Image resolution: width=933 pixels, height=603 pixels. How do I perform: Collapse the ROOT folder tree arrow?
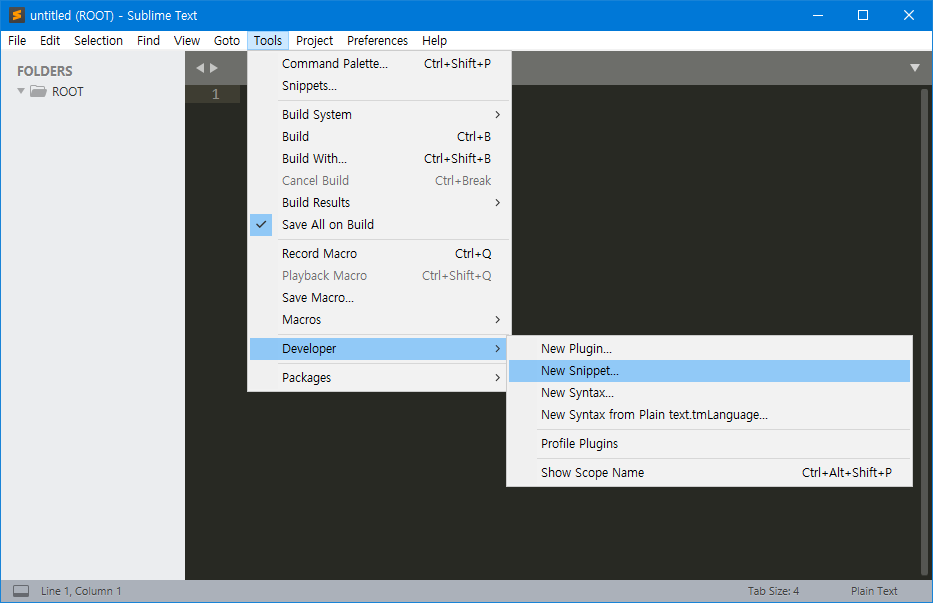pos(21,91)
